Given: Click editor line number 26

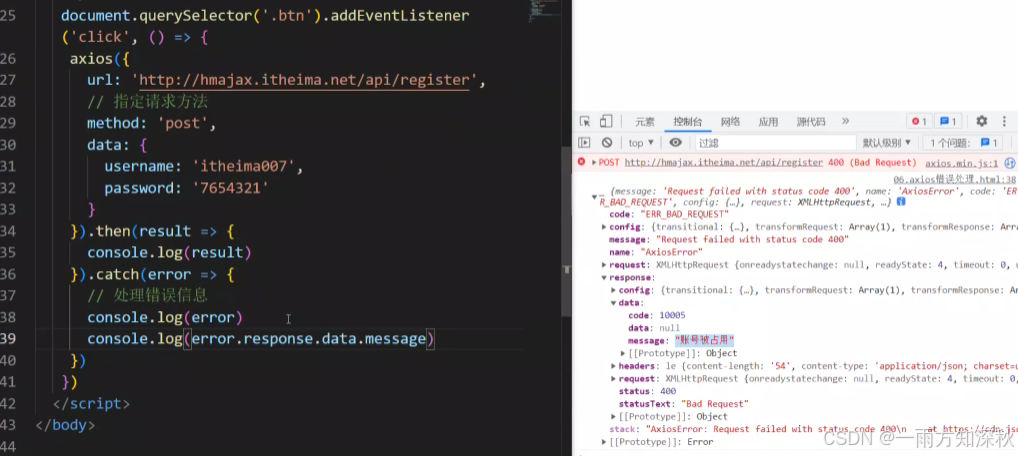Looking at the screenshot, I should [x=8, y=59].
